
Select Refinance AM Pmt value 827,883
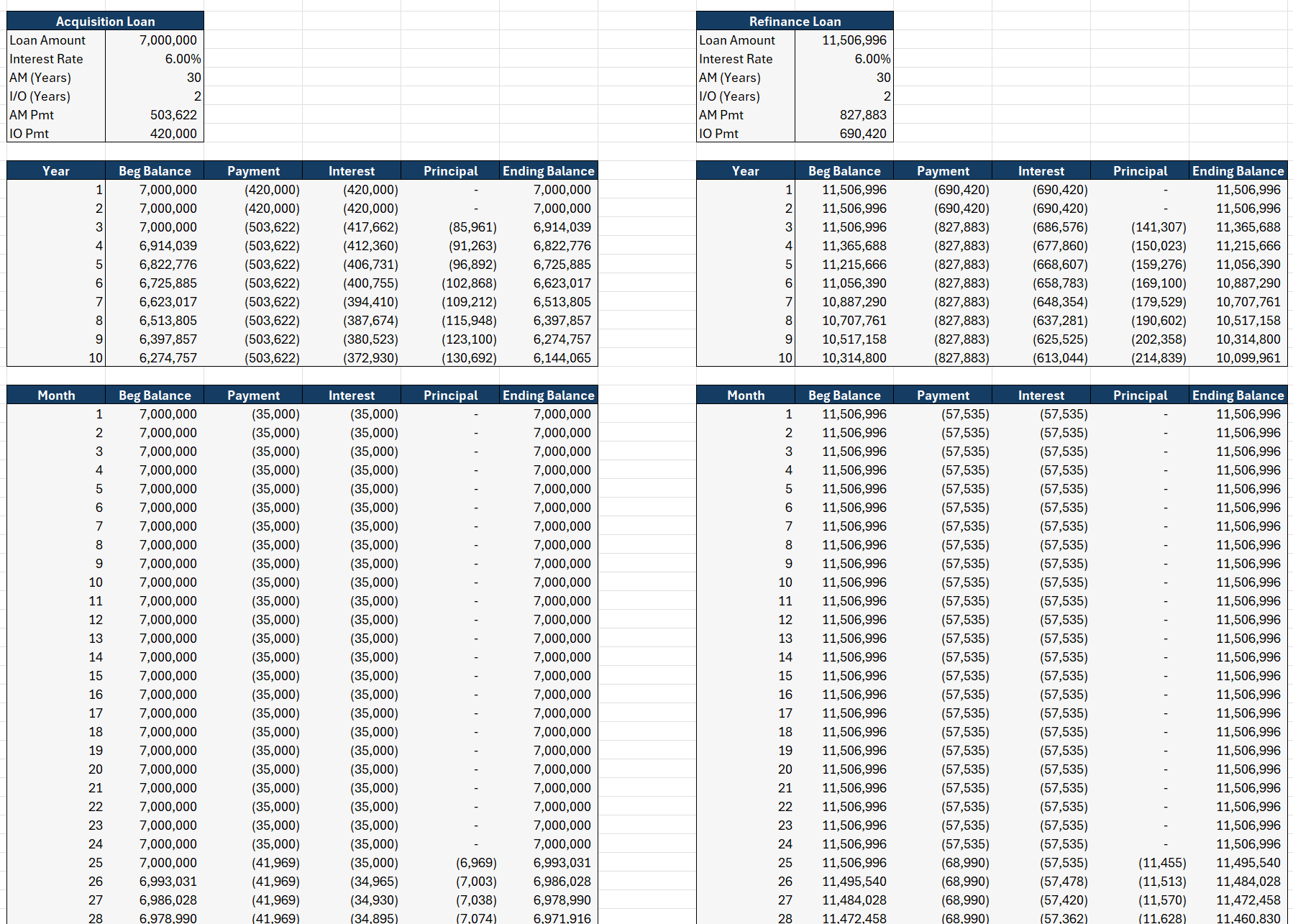[844, 115]
